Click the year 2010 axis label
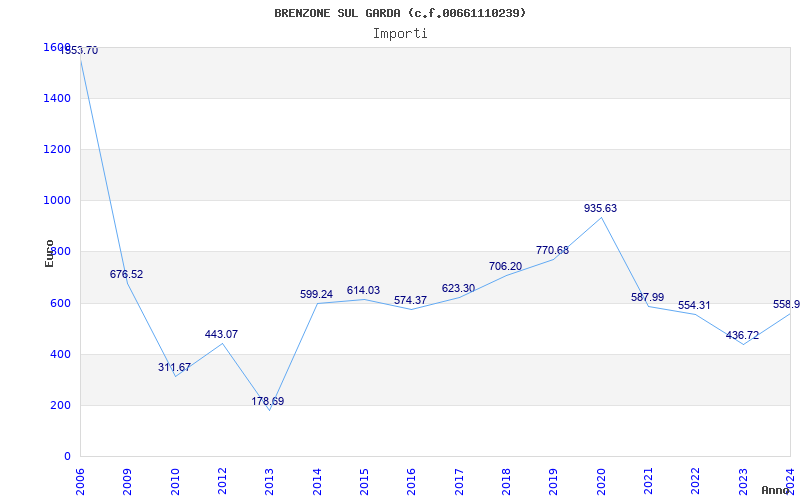 pyautogui.click(x=175, y=482)
